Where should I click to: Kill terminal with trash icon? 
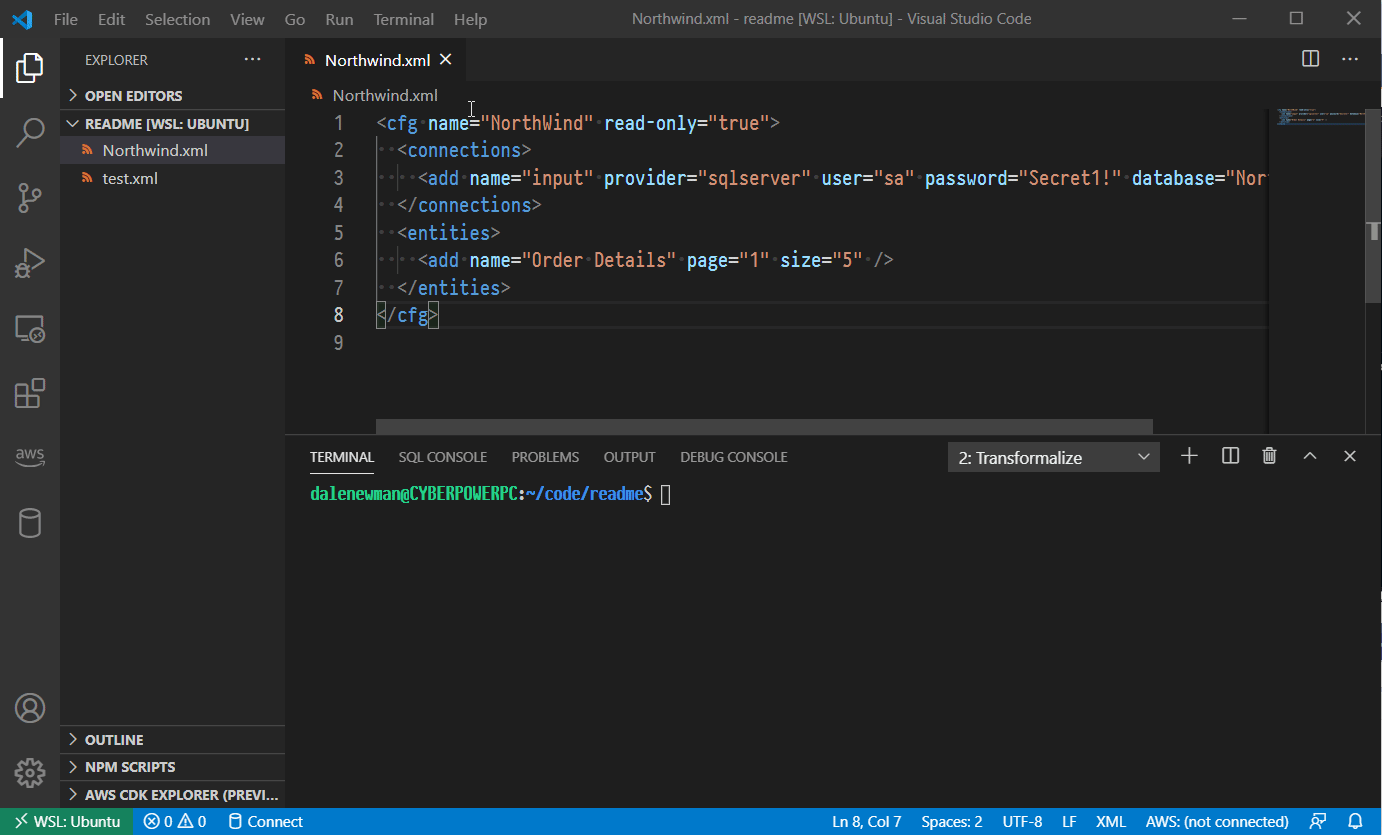(x=1270, y=456)
